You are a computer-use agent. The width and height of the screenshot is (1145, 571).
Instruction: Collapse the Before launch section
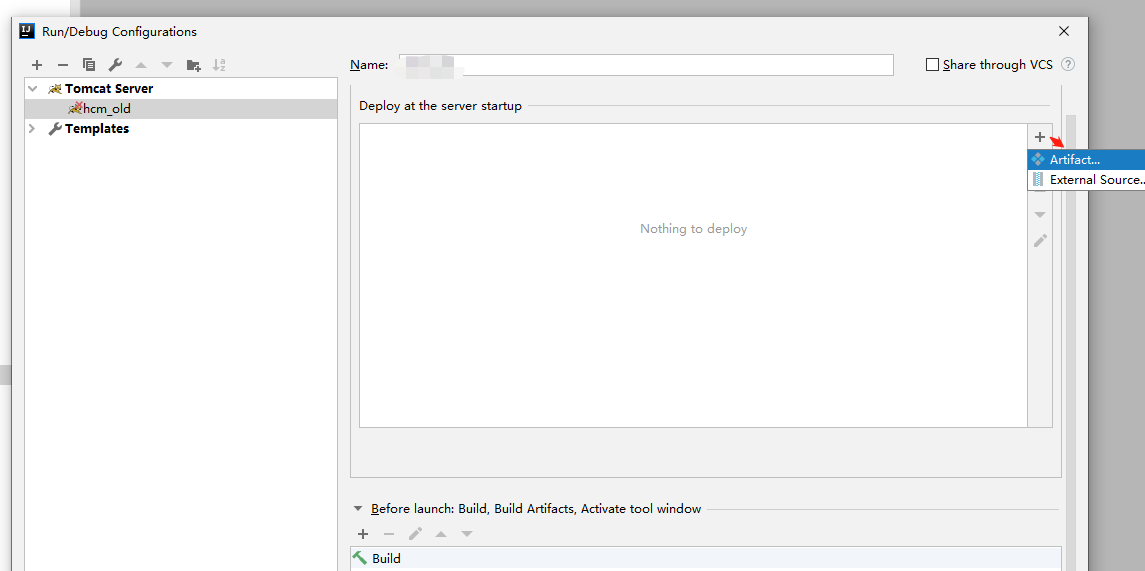[x=358, y=509]
